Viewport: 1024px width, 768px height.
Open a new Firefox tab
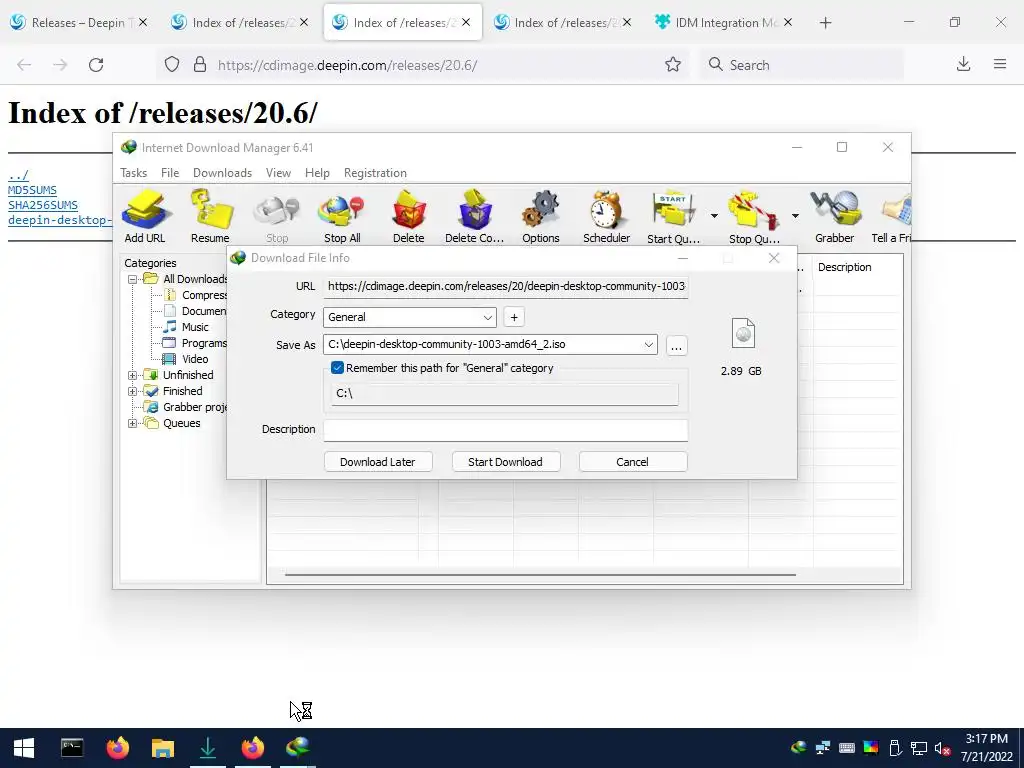[x=825, y=23]
